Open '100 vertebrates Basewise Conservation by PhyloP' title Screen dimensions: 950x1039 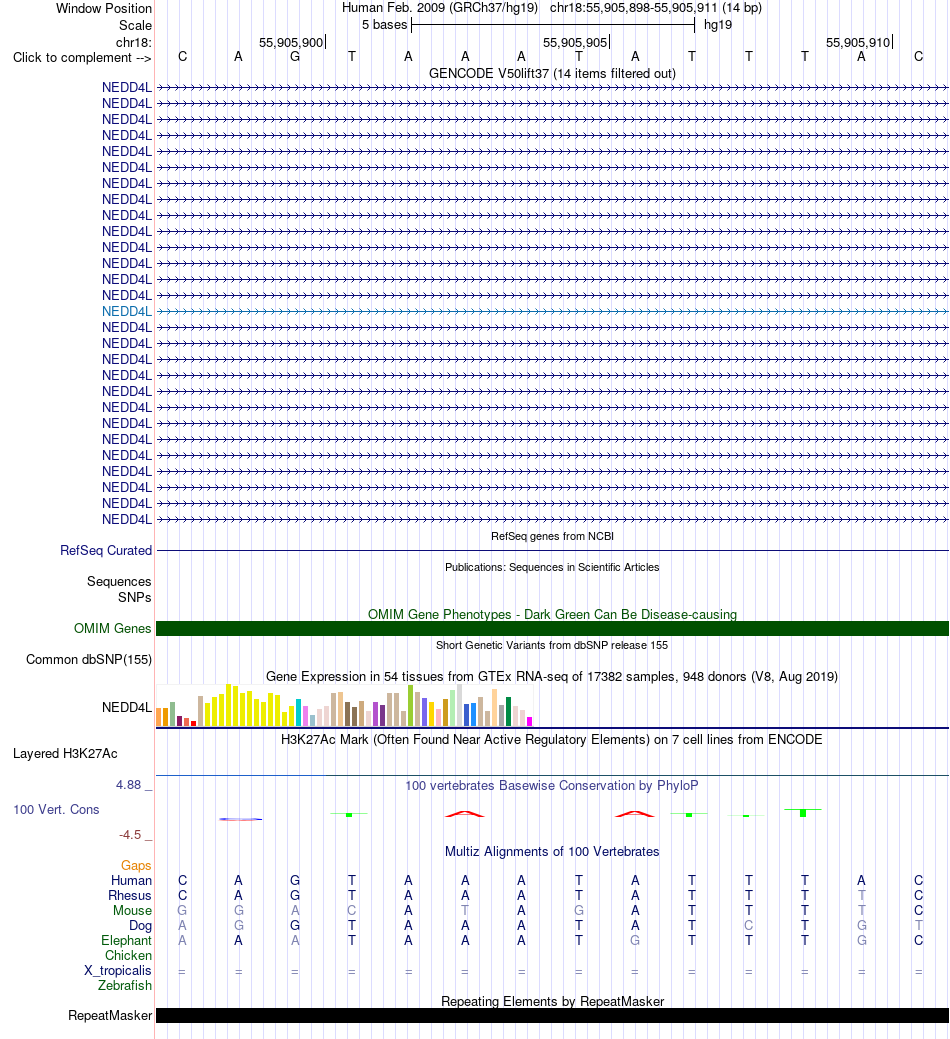click(x=552, y=785)
